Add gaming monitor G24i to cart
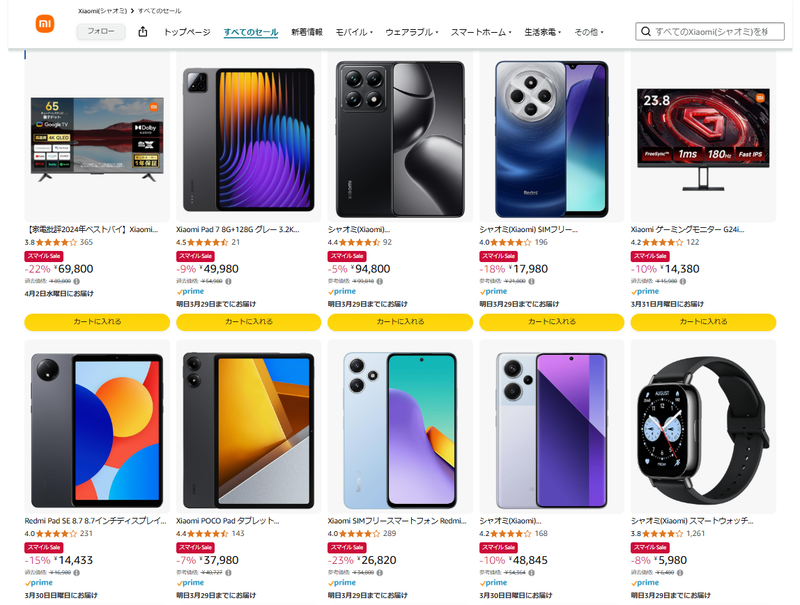This screenshot has height=605, width=800. 703,322
